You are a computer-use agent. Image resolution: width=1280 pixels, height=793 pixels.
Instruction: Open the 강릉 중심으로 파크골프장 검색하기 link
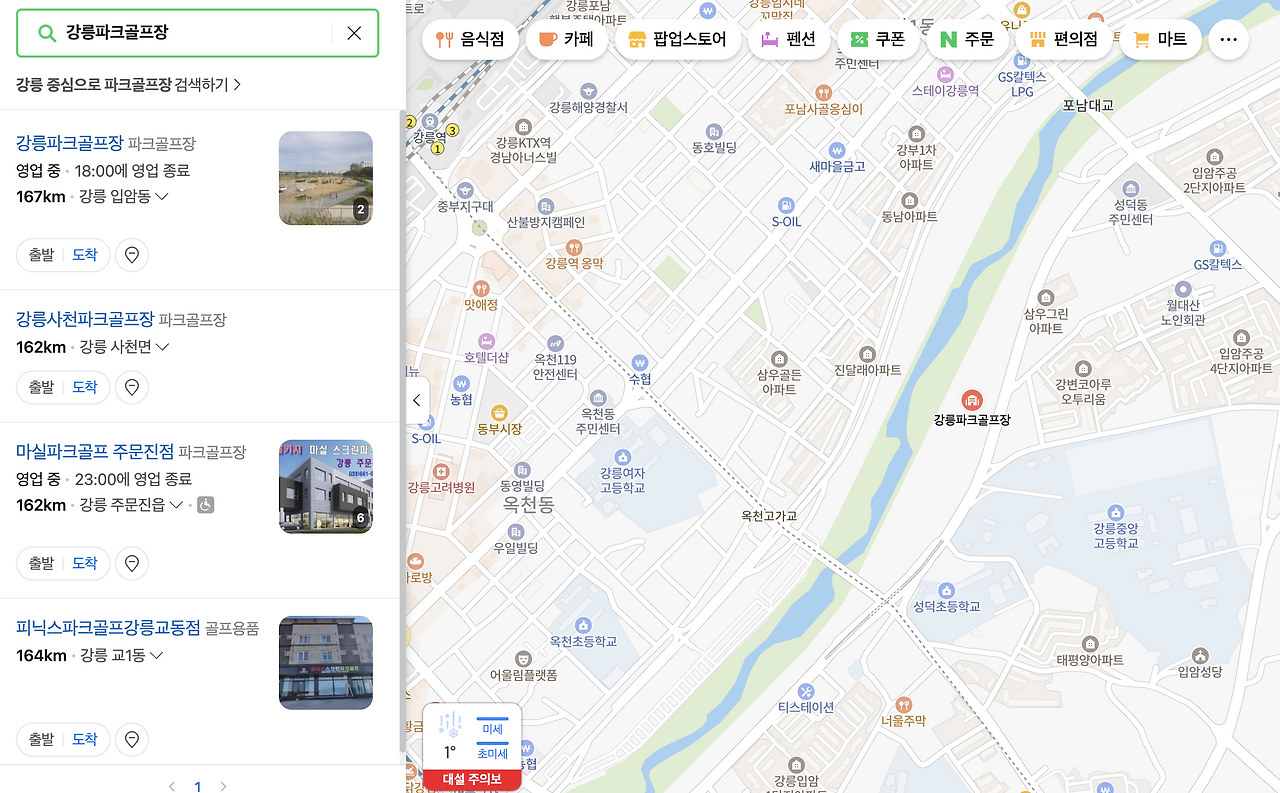(126, 86)
